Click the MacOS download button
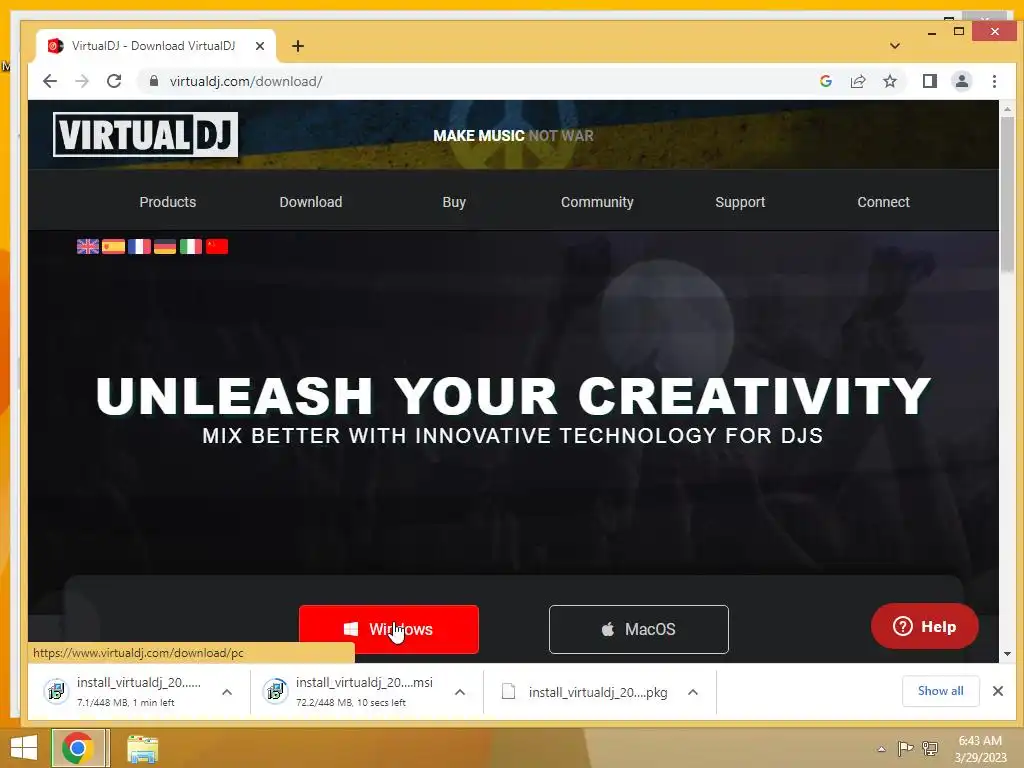Image resolution: width=1024 pixels, height=768 pixels. point(639,629)
